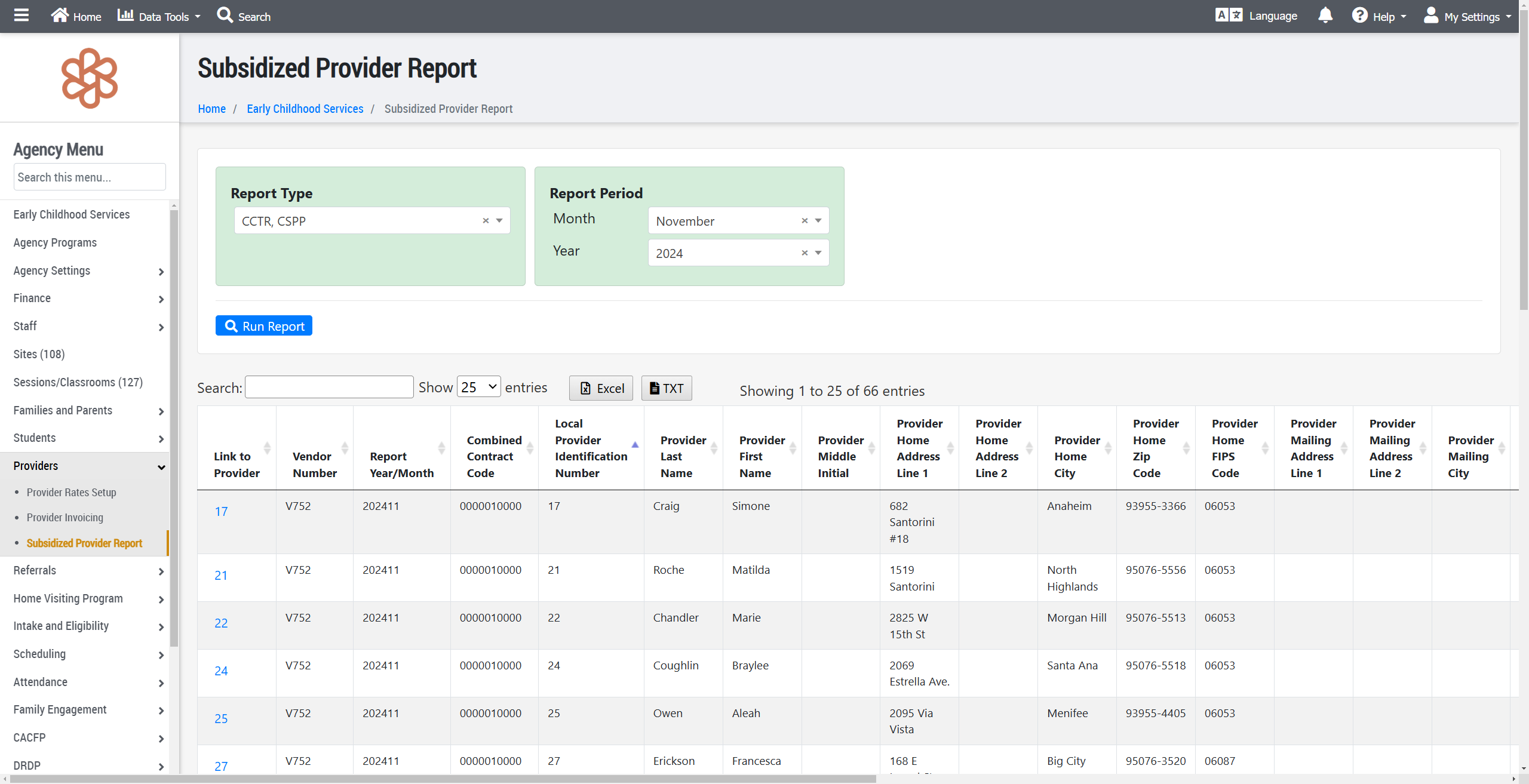Clear the Report Type selection (x)
1529x784 pixels.
486,221
